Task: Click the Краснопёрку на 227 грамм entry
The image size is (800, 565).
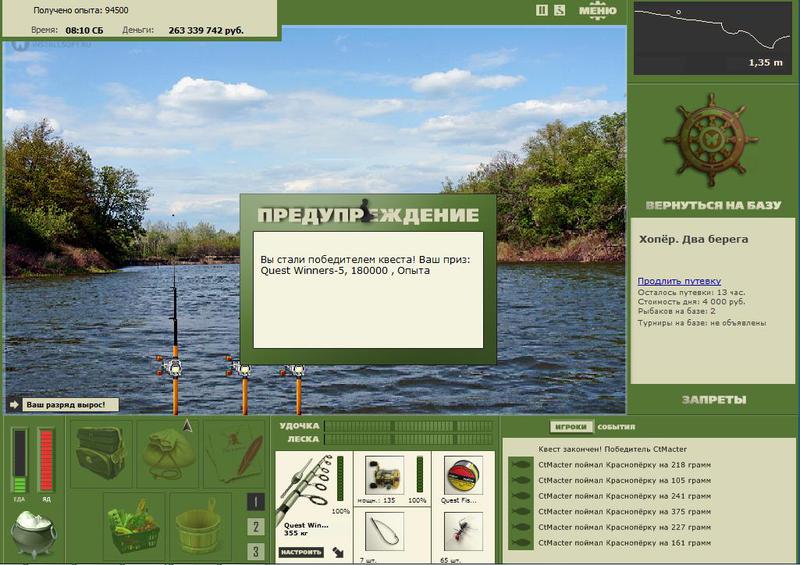Action: [624, 527]
